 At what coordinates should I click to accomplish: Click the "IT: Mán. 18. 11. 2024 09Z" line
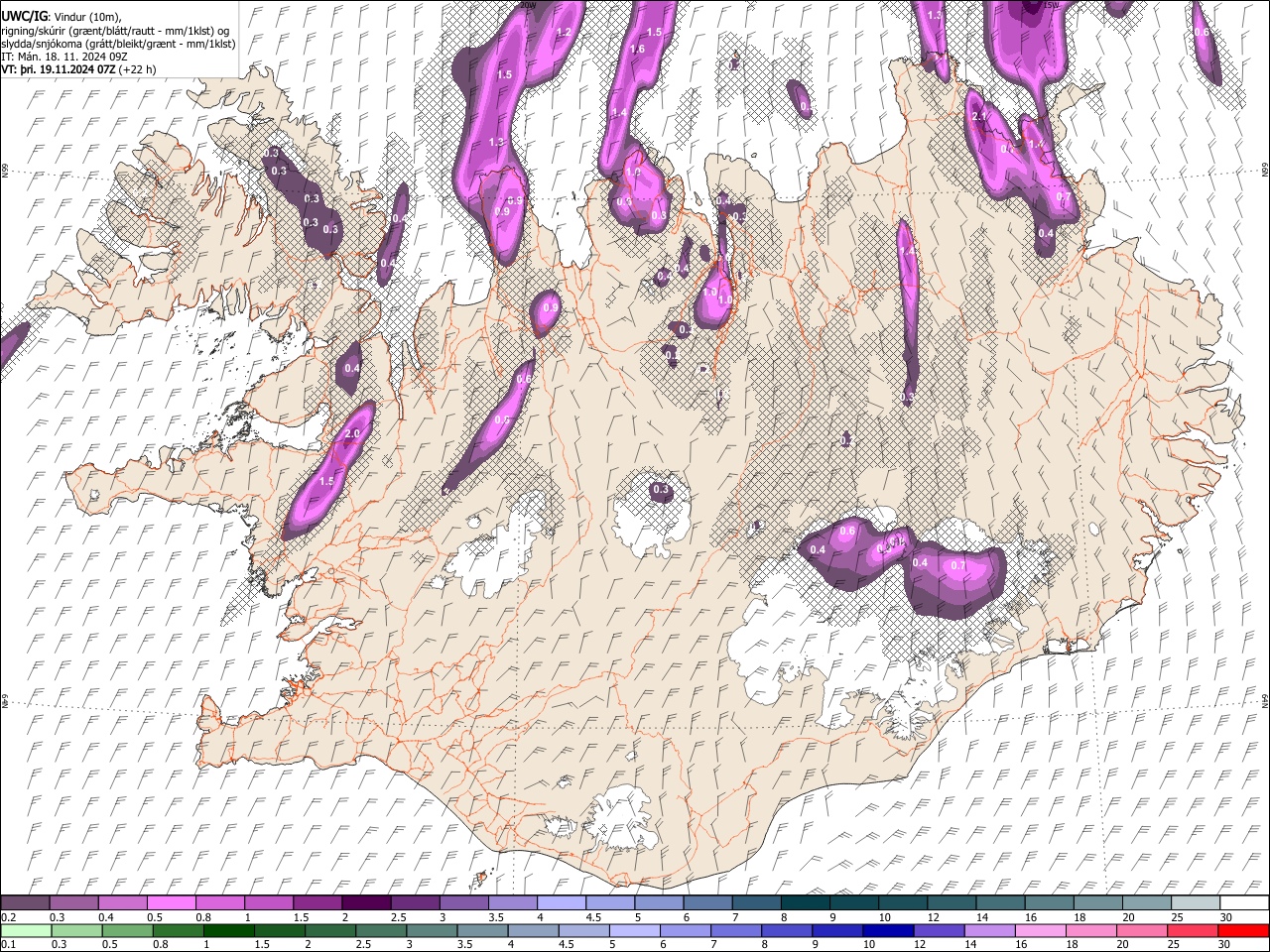point(63,57)
